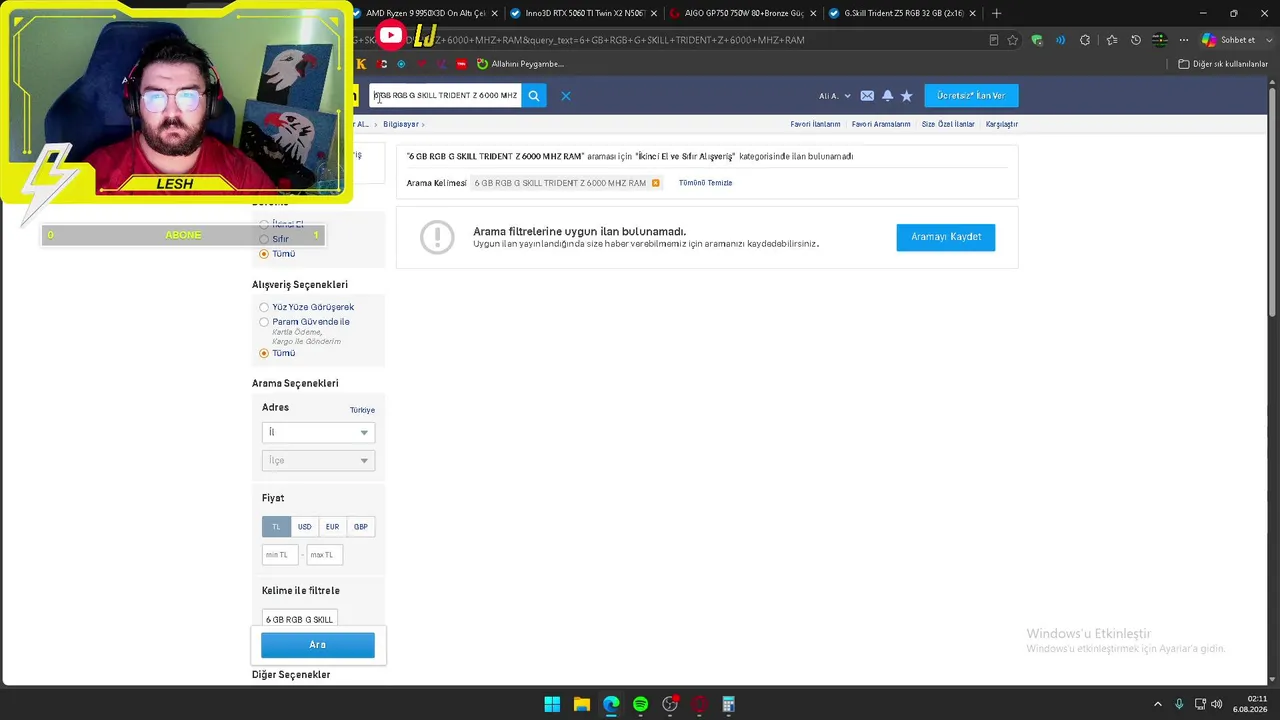This screenshot has height=720, width=1280.
Task: Click the max TL price field
Action: pos(325,555)
